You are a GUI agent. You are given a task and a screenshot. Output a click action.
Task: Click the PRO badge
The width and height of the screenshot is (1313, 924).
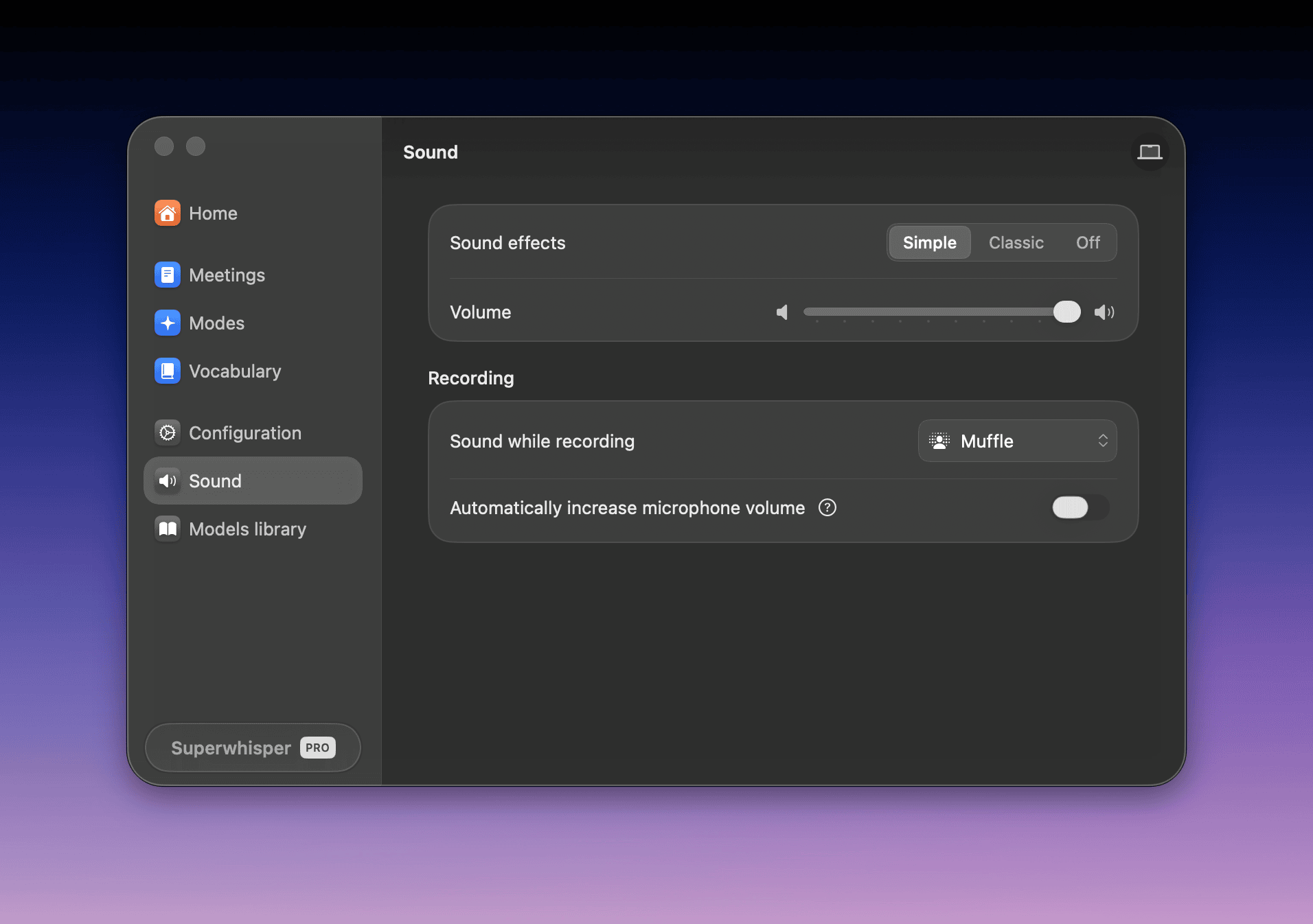pyautogui.click(x=317, y=748)
